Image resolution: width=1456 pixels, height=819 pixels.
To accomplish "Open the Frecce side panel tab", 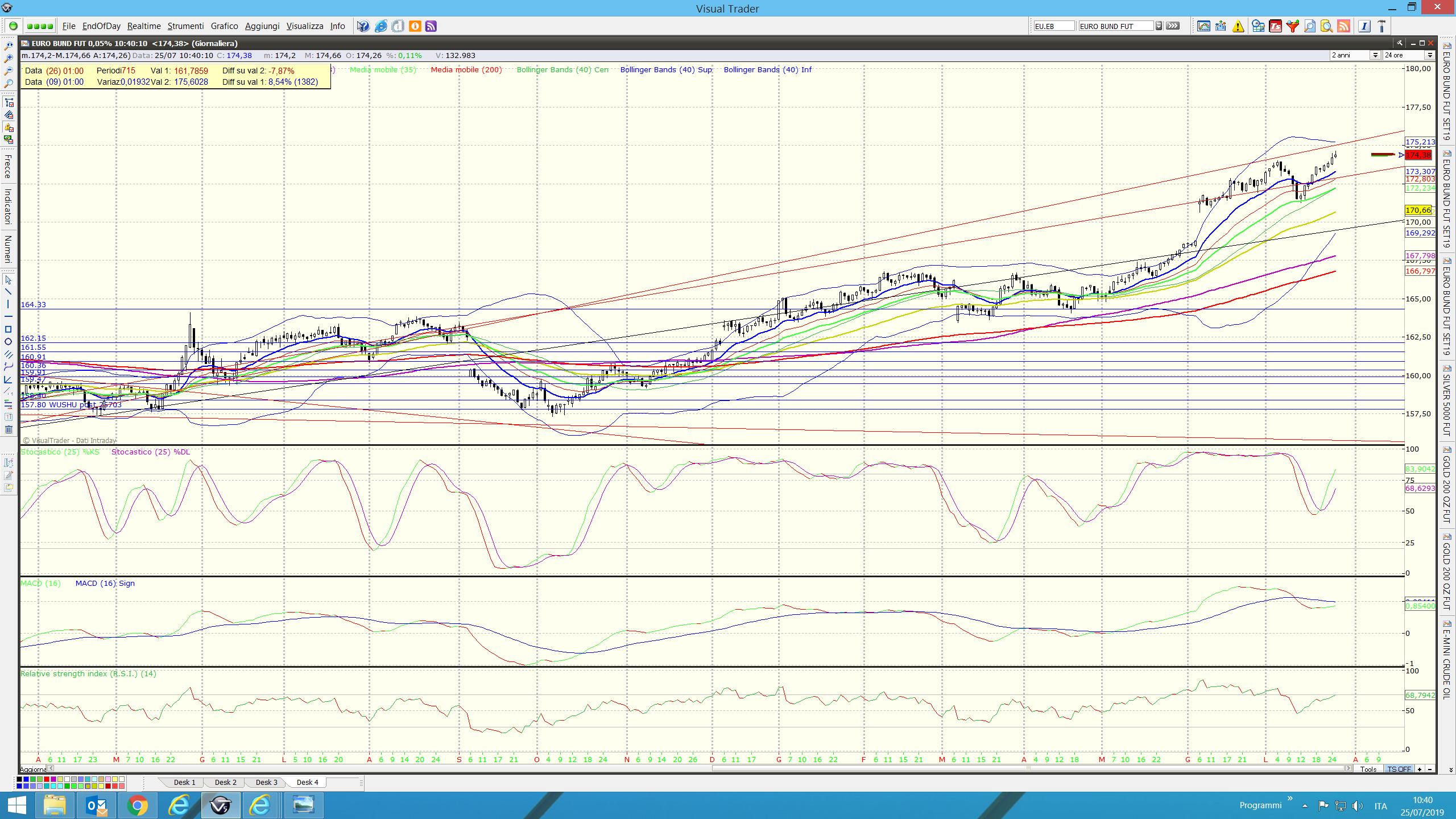I will click(8, 166).
